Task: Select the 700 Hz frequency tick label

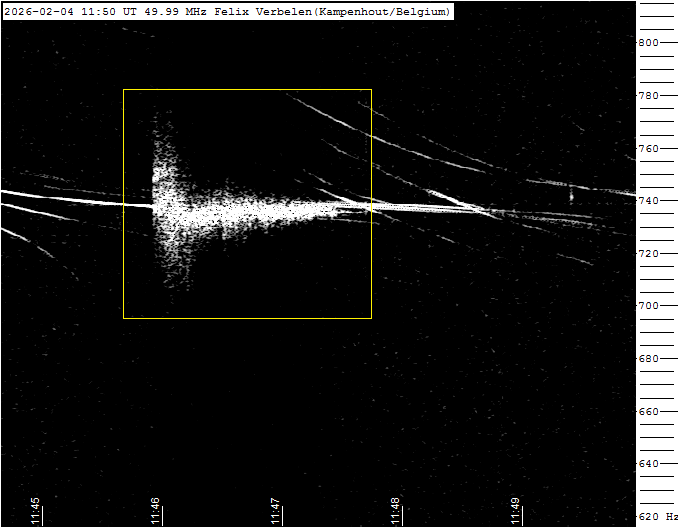Action: click(649, 306)
